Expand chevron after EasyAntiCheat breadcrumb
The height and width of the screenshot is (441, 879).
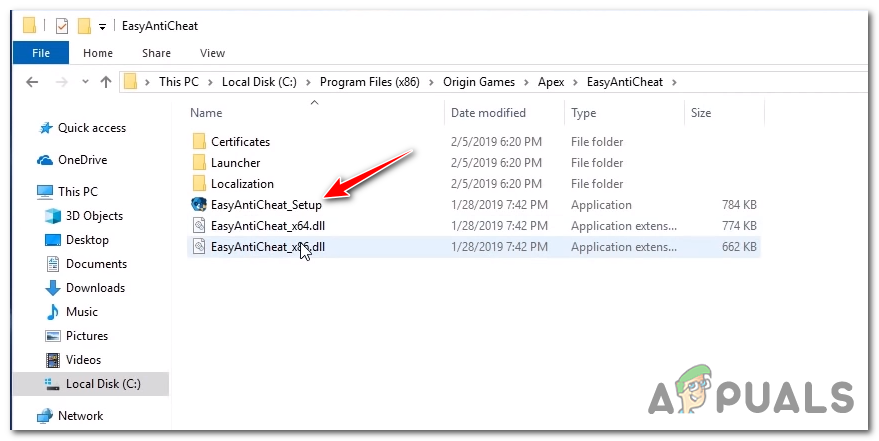pos(674,82)
